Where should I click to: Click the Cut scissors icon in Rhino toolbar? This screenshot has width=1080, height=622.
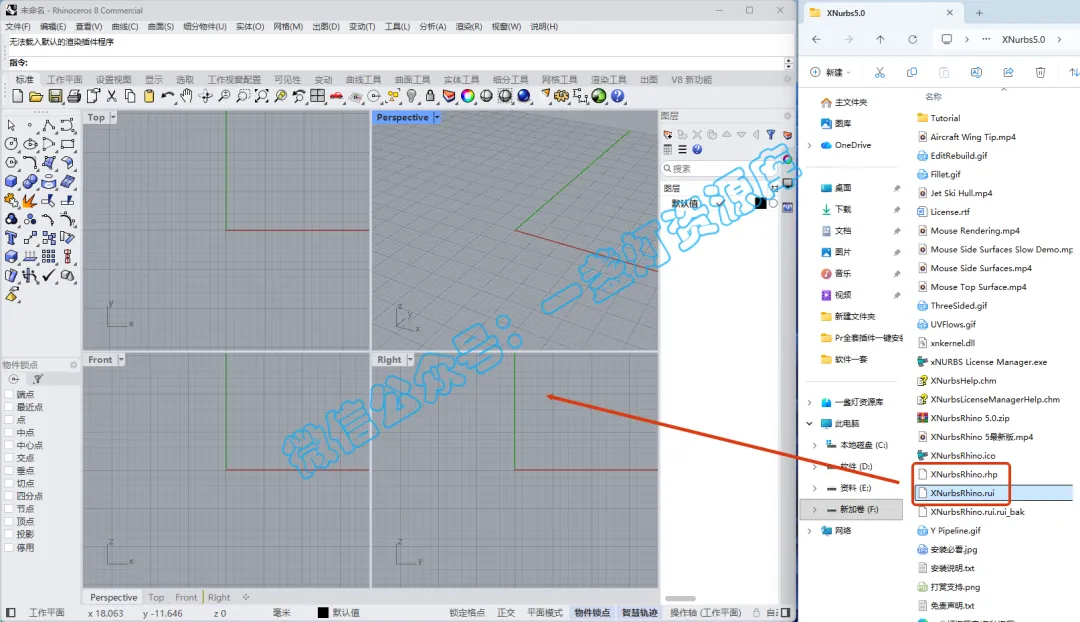pos(111,96)
